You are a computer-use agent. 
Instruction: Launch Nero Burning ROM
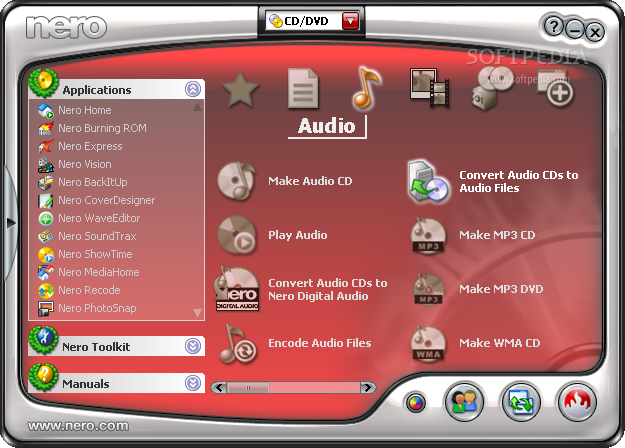click(x=102, y=128)
